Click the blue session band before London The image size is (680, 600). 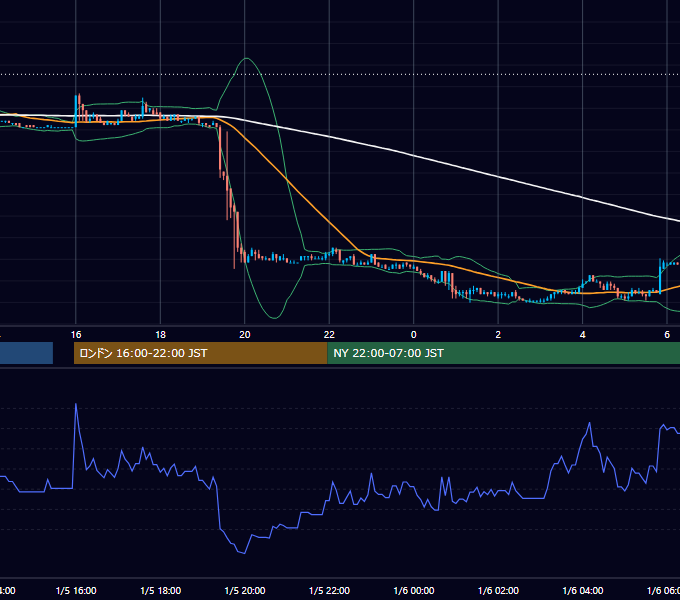coord(26,353)
